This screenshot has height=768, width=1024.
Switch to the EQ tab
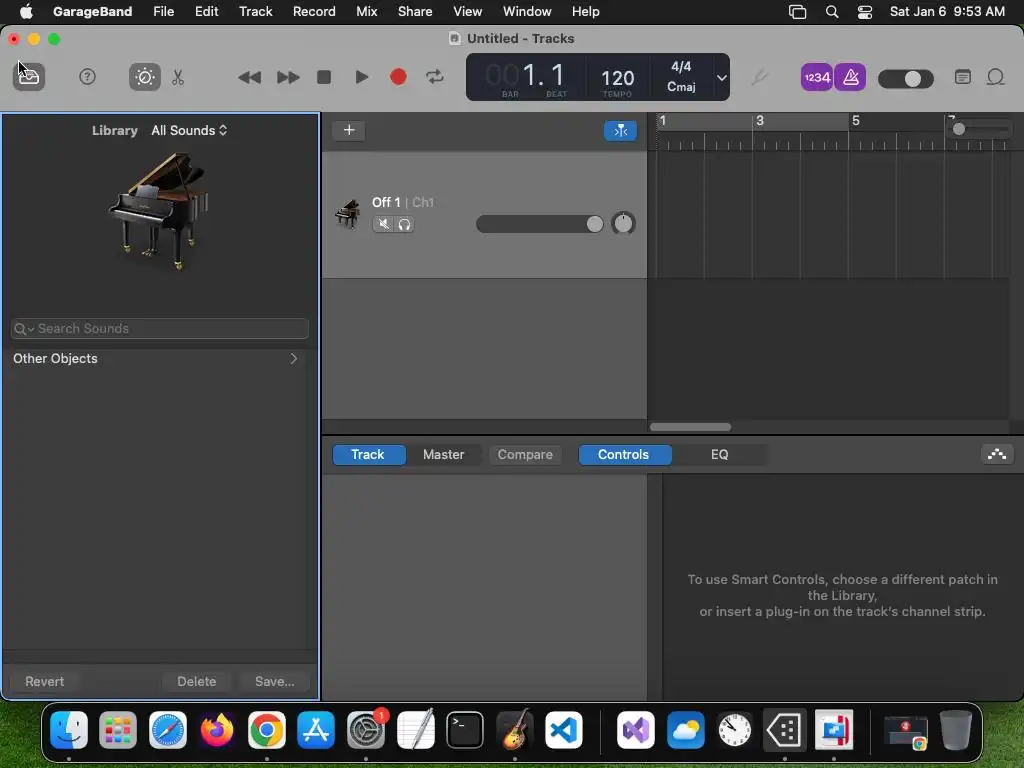tap(719, 455)
